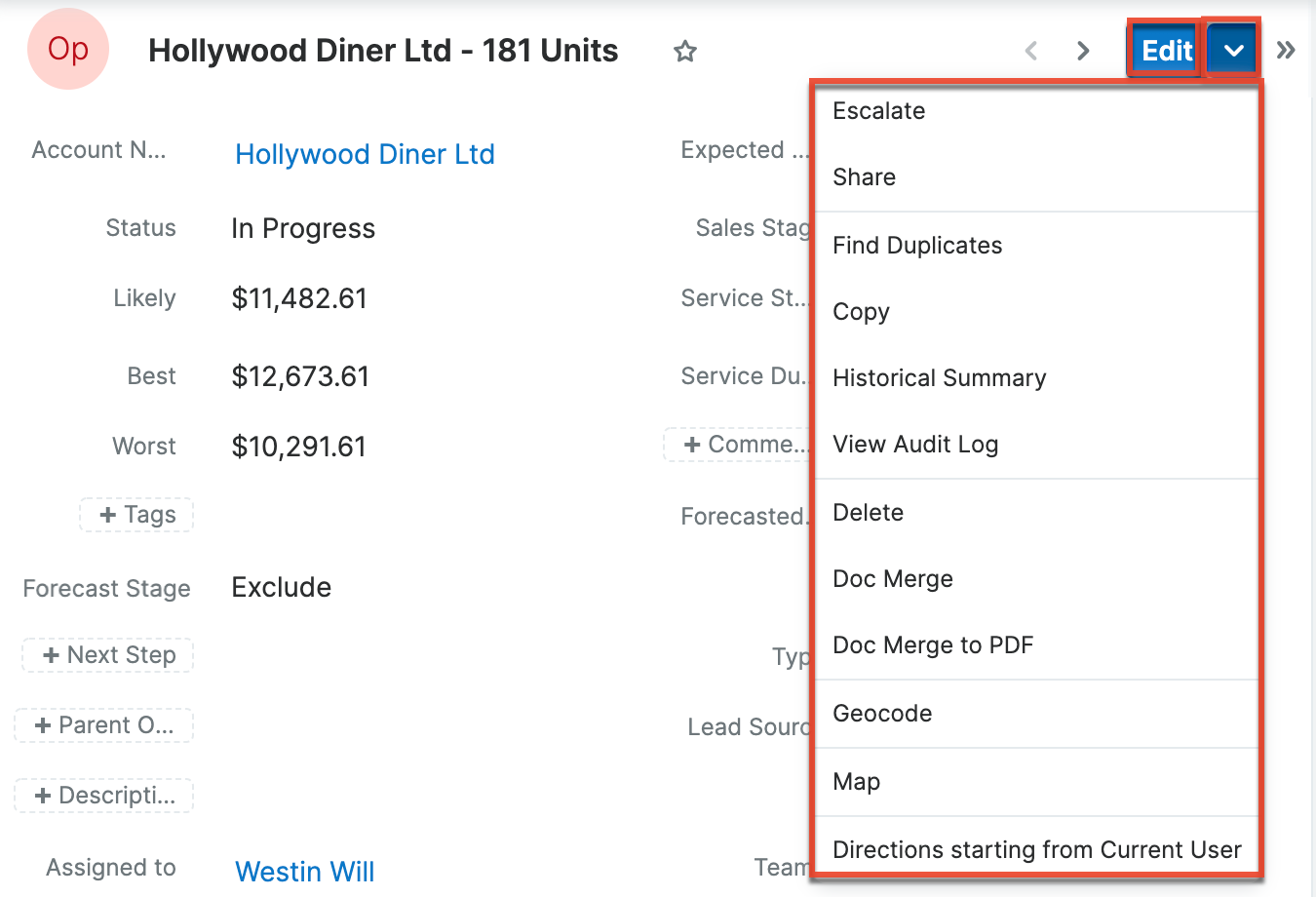Add a Next Step field value
Image resolution: width=1316 pixels, height=897 pixels.
click(x=108, y=655)
